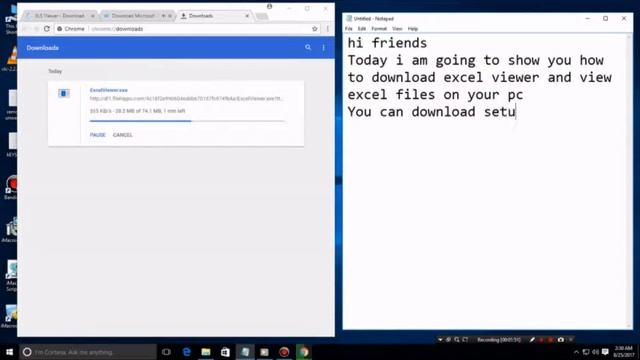Click the taskbar clock showing 2:30 AM

(624, 352)
